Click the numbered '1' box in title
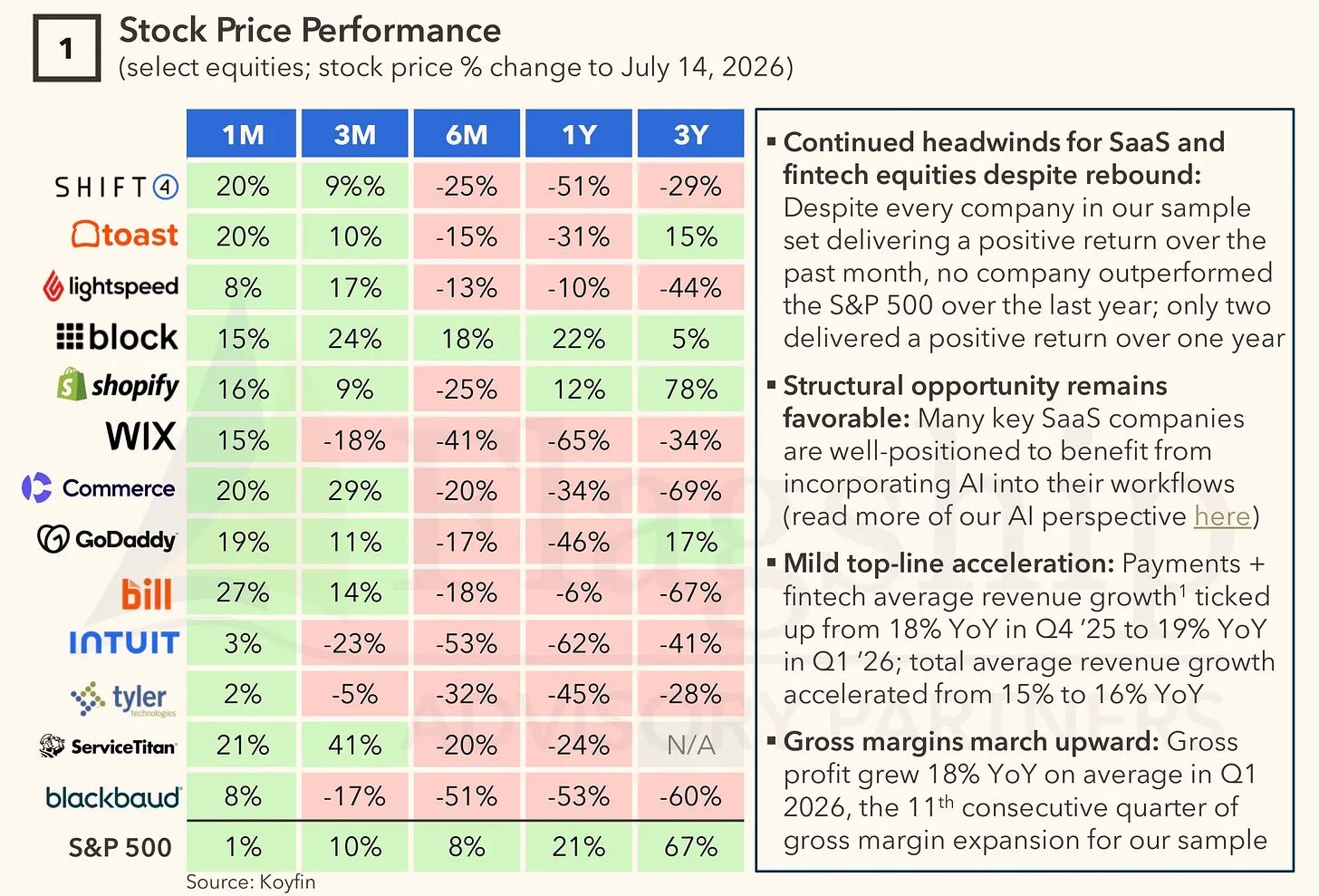The height and width of the screenshot is (896, 1319). tap(67, 48)
